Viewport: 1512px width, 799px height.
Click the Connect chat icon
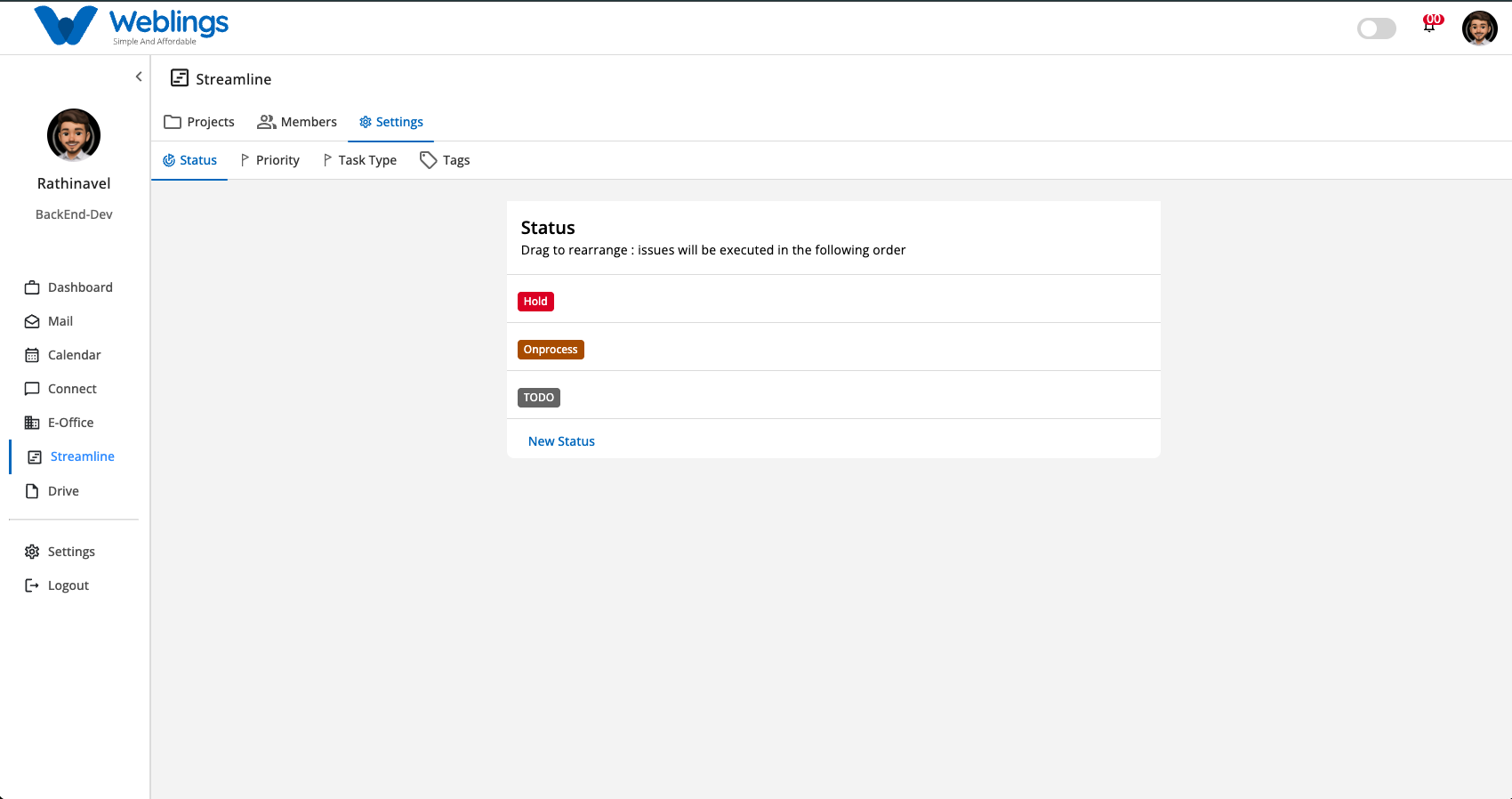point(32,389)
